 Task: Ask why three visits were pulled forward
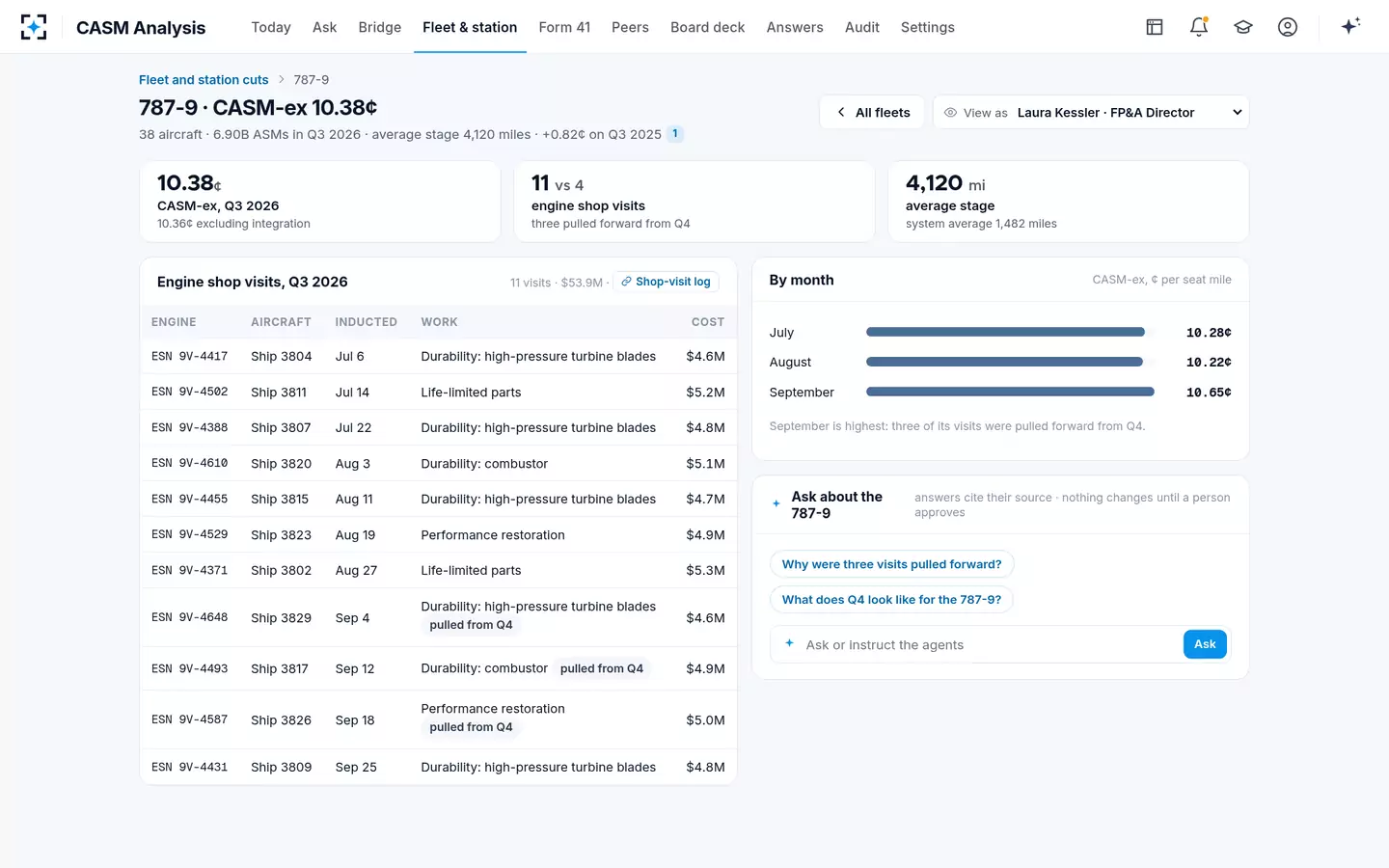coord(891,564)
